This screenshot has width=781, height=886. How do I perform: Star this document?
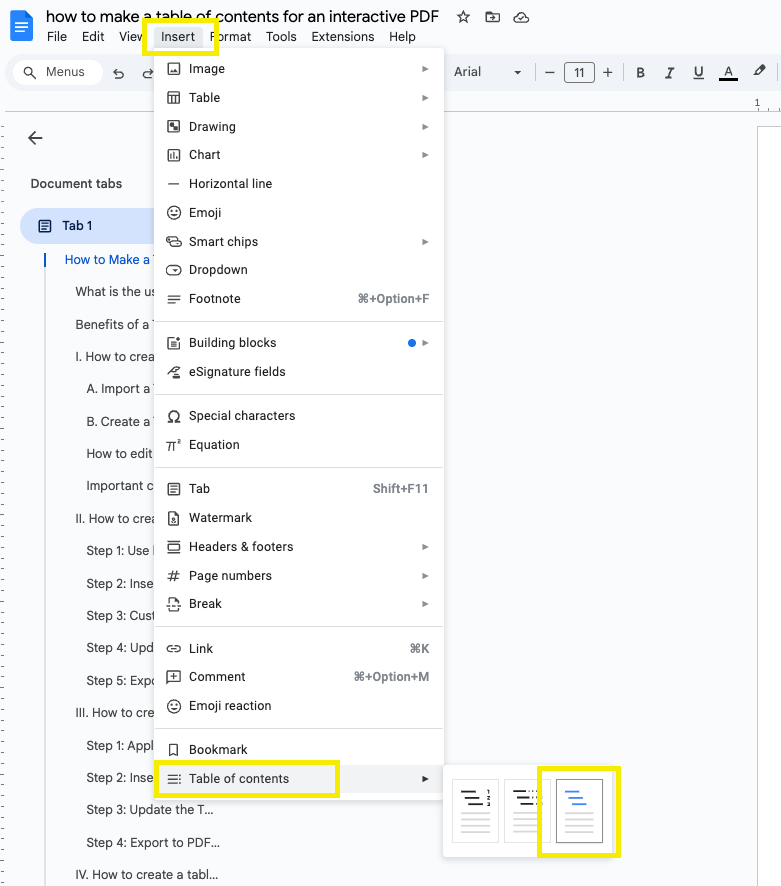point(463,17)
